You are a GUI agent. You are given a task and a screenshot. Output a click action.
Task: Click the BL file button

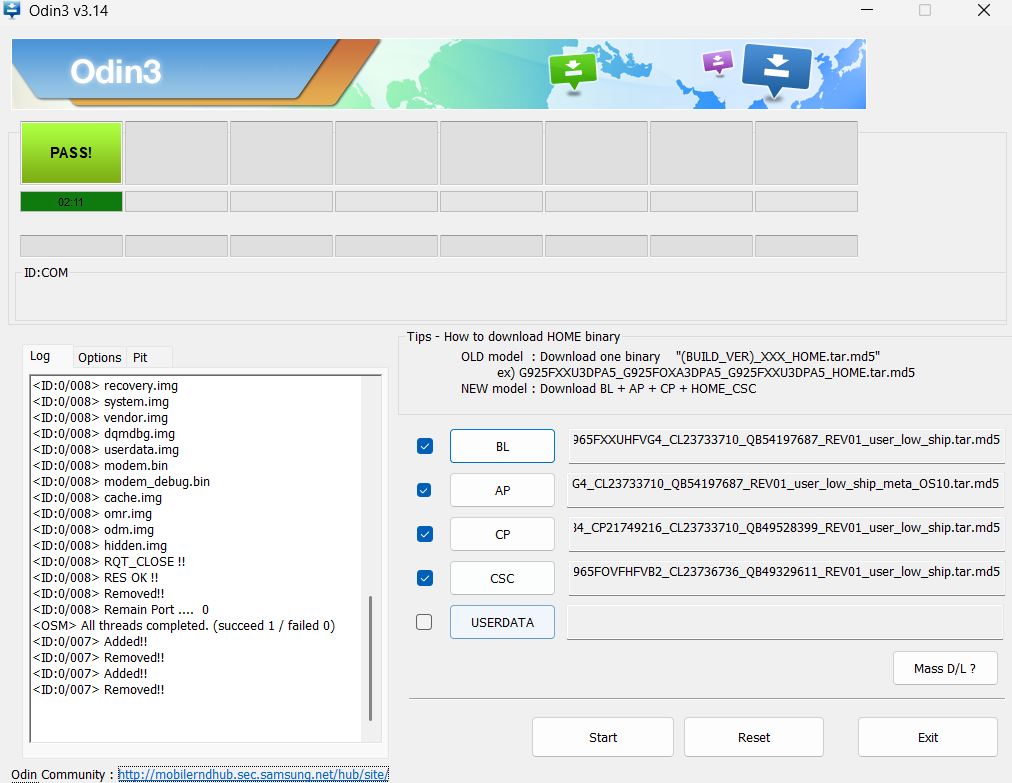[x=502, y=446]
